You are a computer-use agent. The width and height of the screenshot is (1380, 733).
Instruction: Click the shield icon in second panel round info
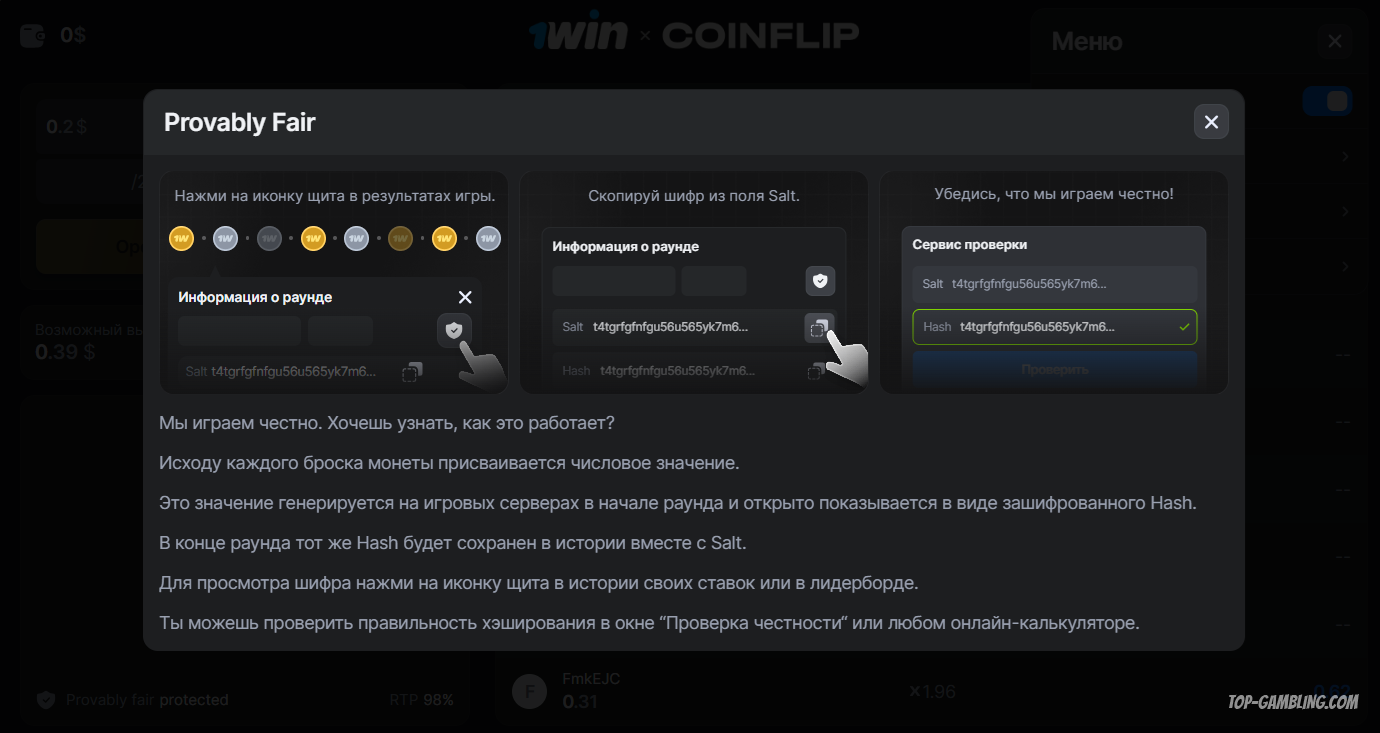820,281
